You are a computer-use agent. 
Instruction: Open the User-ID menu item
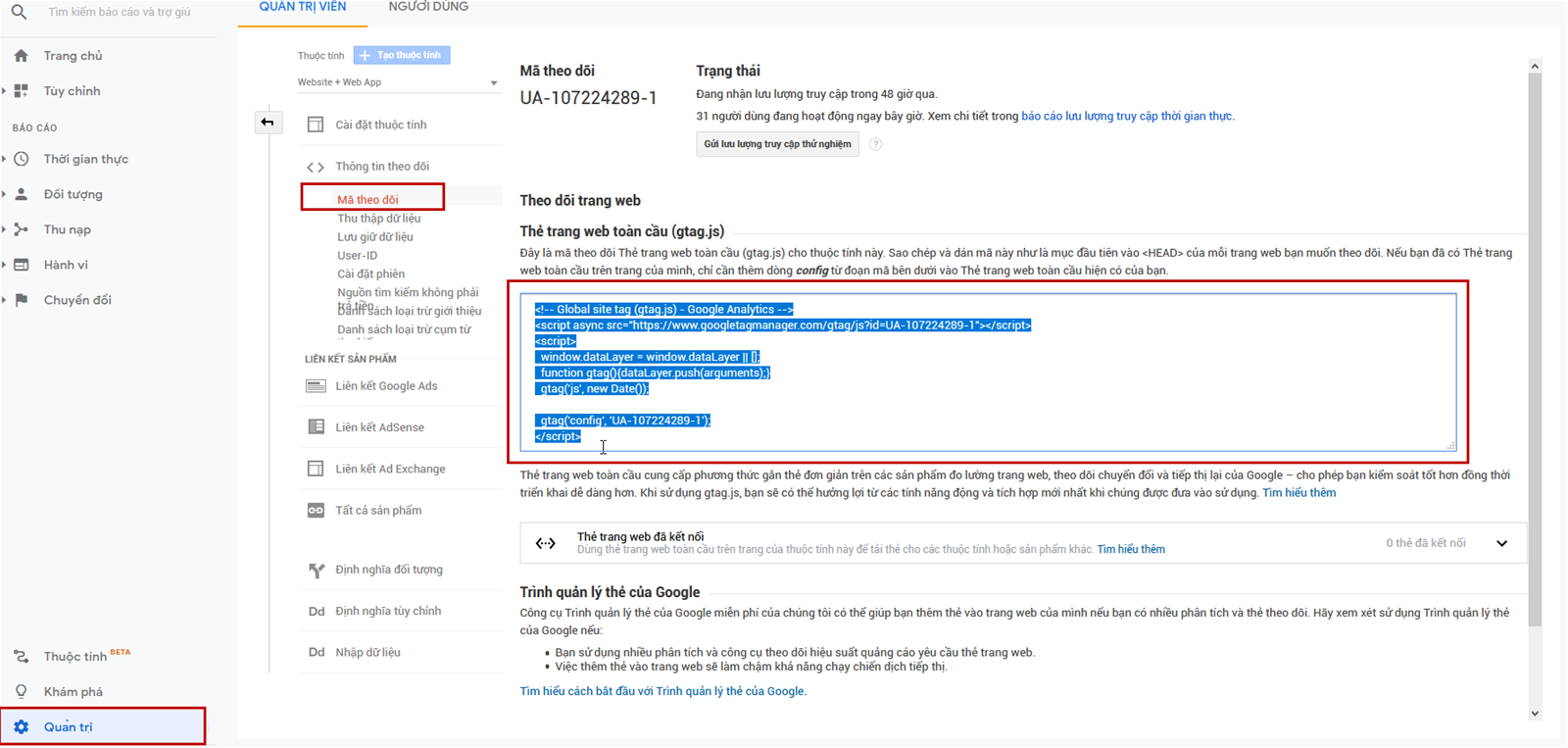click(358, 256)
